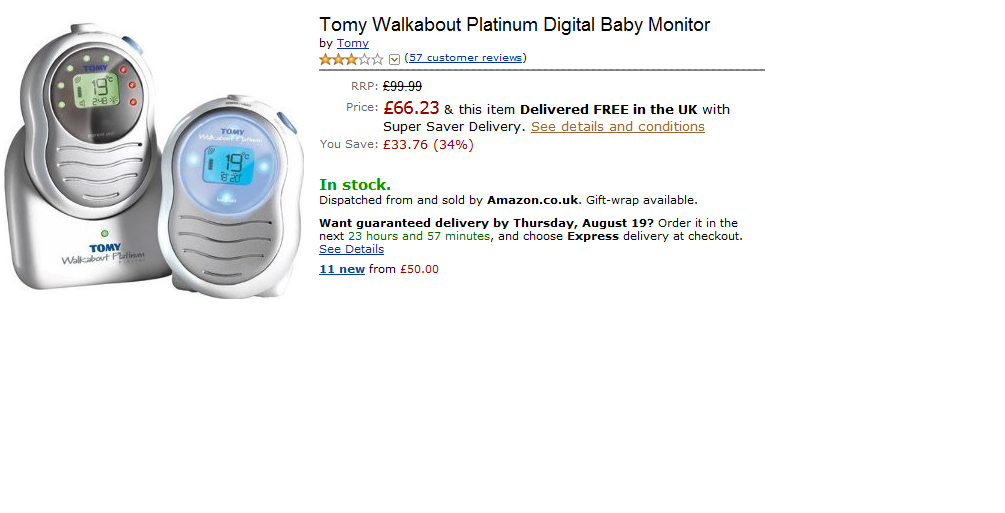Open the 57 customer reviews link
Screen dimensions: 1005x513
465,58
